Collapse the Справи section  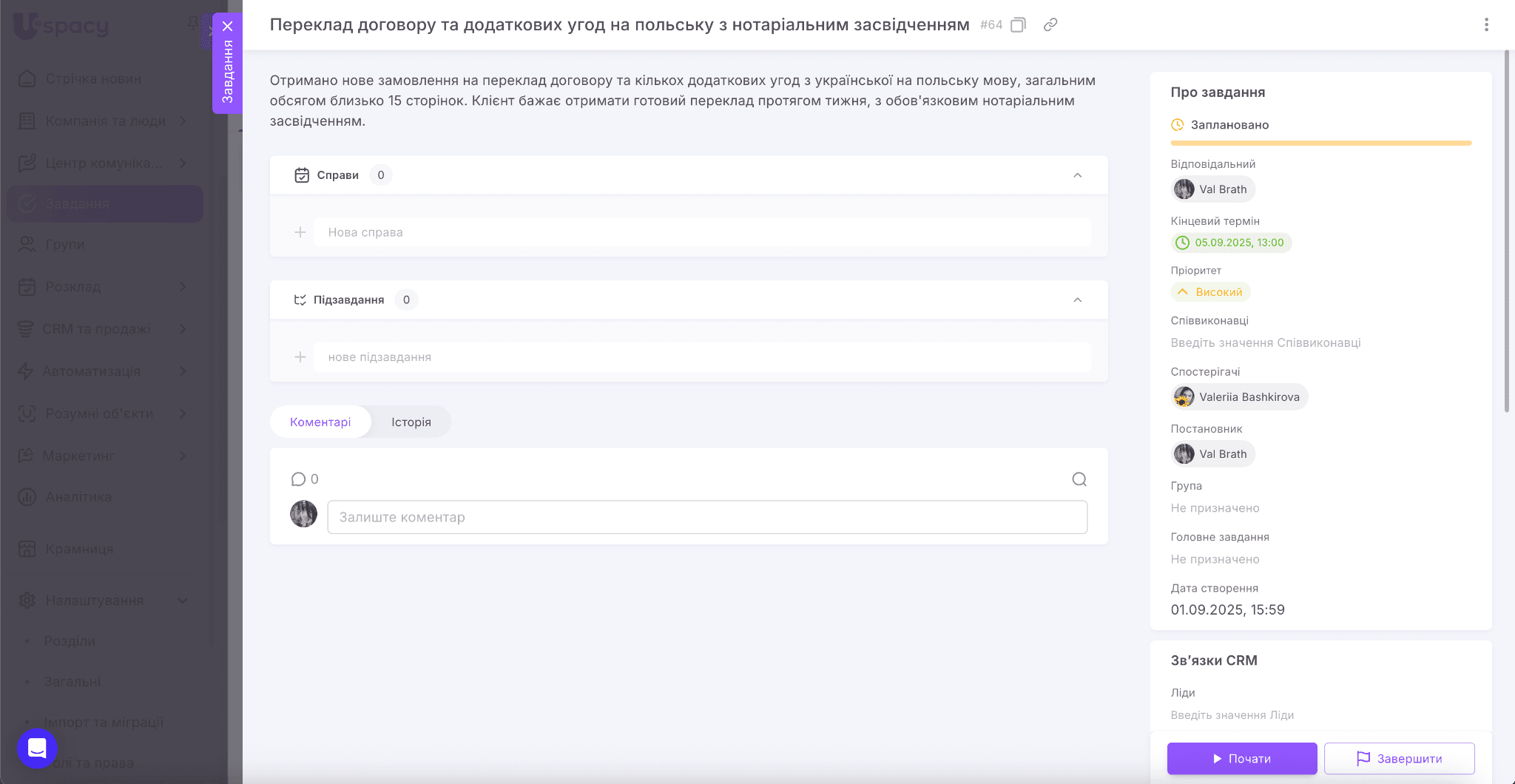pos(1078,175)
